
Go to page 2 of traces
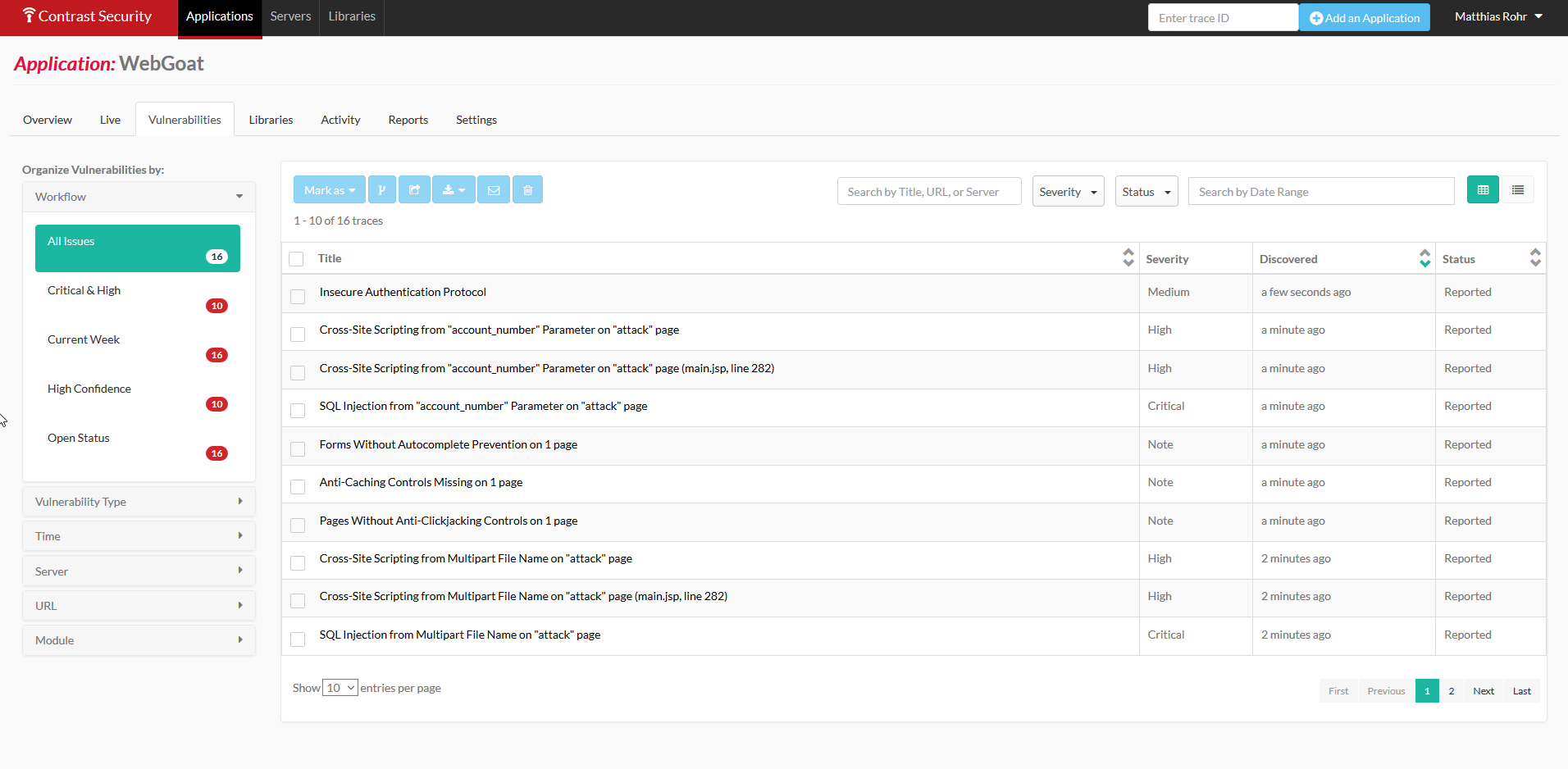1452,691
